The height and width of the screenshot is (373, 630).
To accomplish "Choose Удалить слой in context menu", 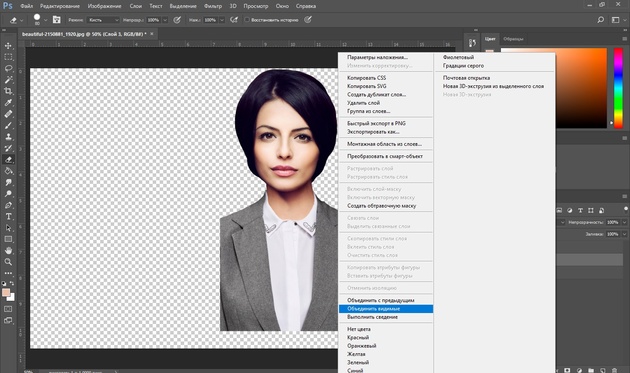I will (x=363, y=103).
